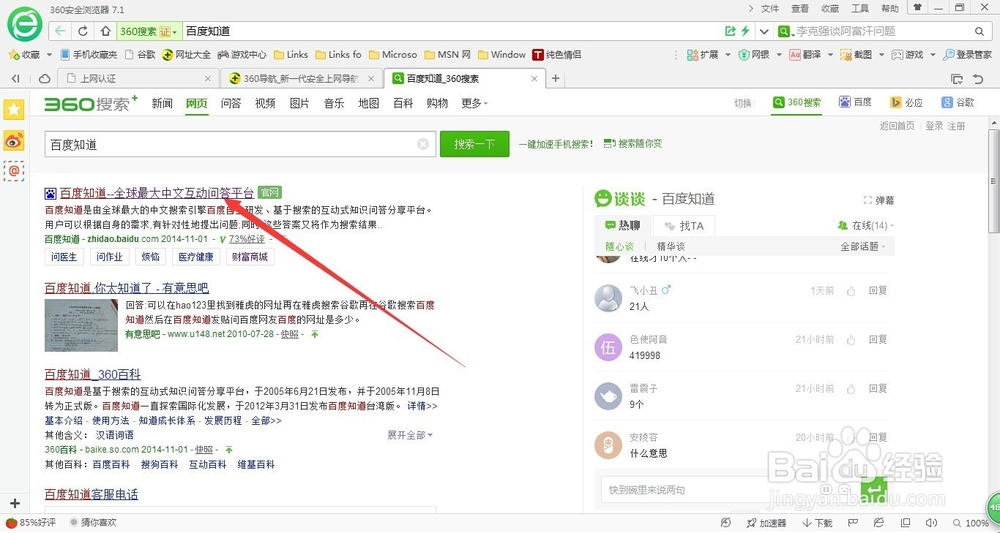
Task: Switch to the 360导航 tab
Action: 302,79
